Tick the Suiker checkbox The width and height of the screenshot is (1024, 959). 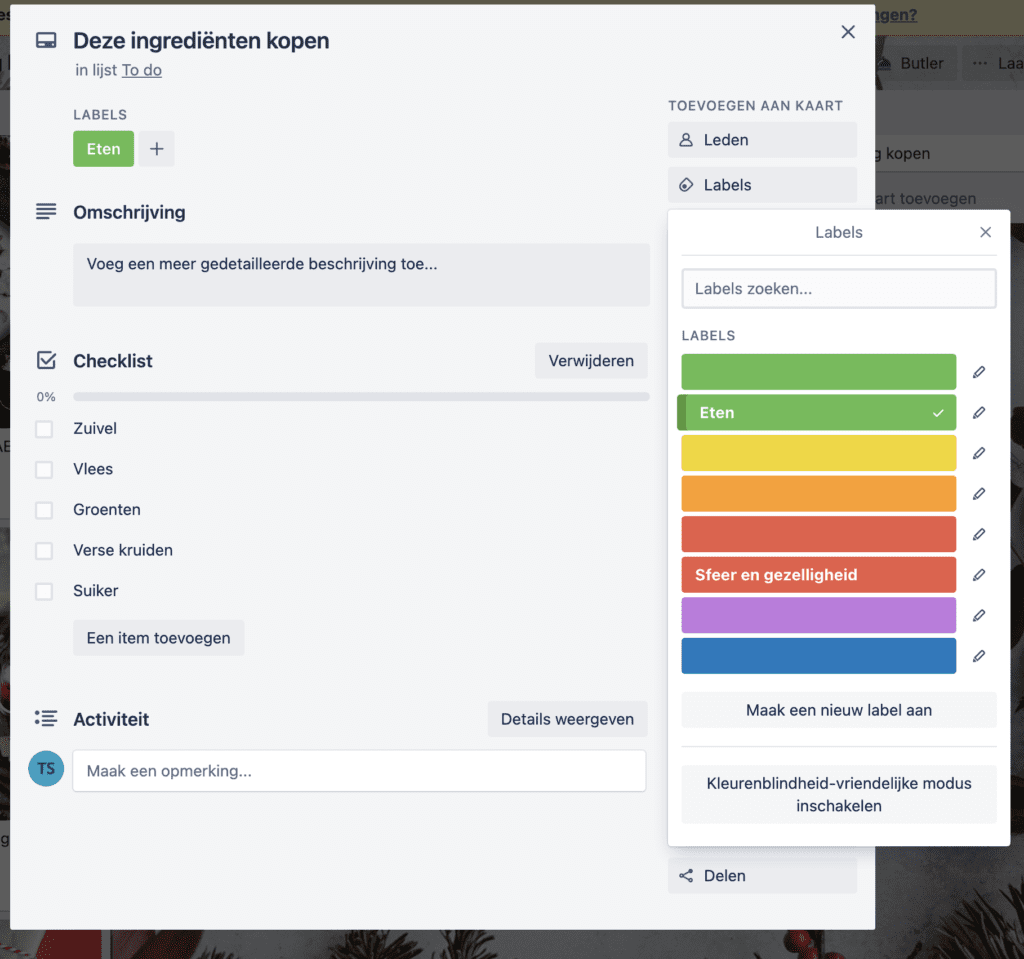[x=44, y=591]
